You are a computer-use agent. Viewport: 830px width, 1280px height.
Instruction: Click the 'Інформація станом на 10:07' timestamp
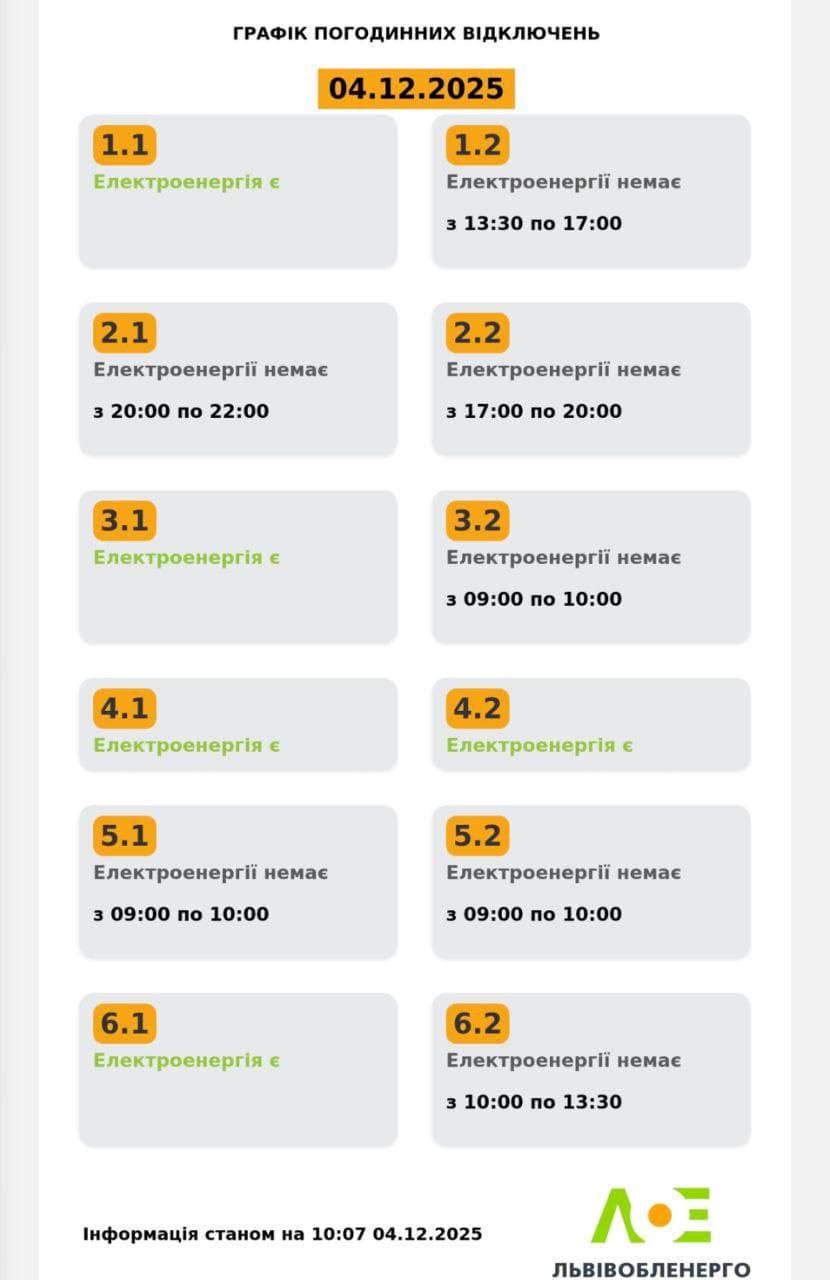tap(282, 1234)
